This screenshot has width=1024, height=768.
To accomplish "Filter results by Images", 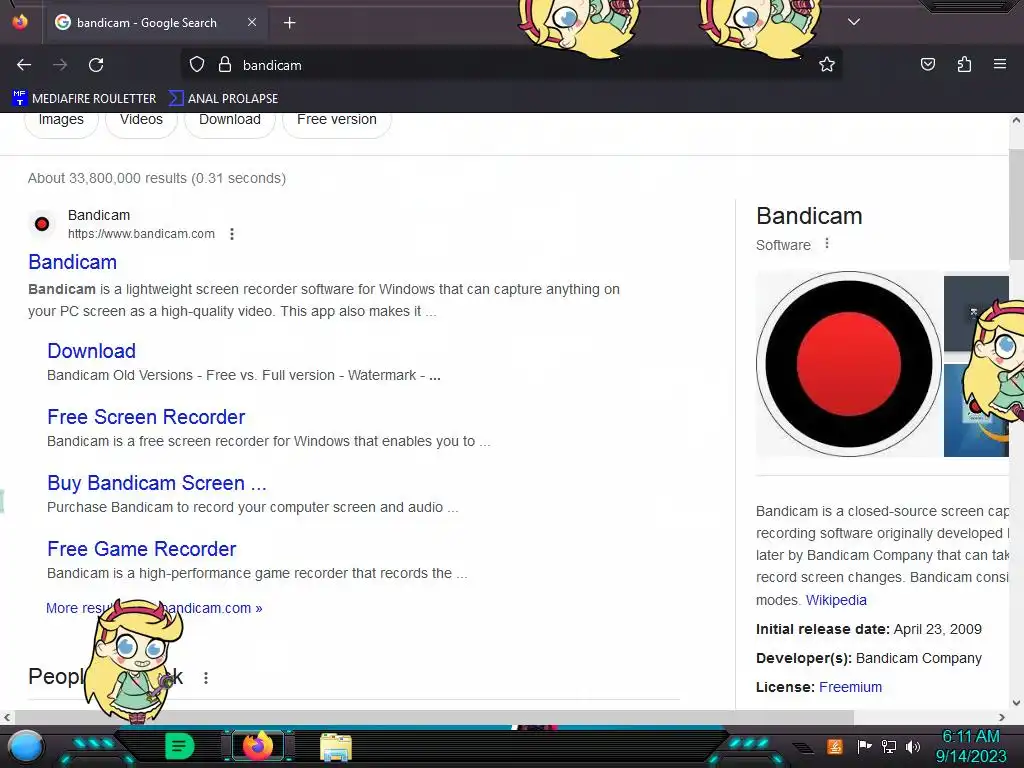I will pos(61,120).
